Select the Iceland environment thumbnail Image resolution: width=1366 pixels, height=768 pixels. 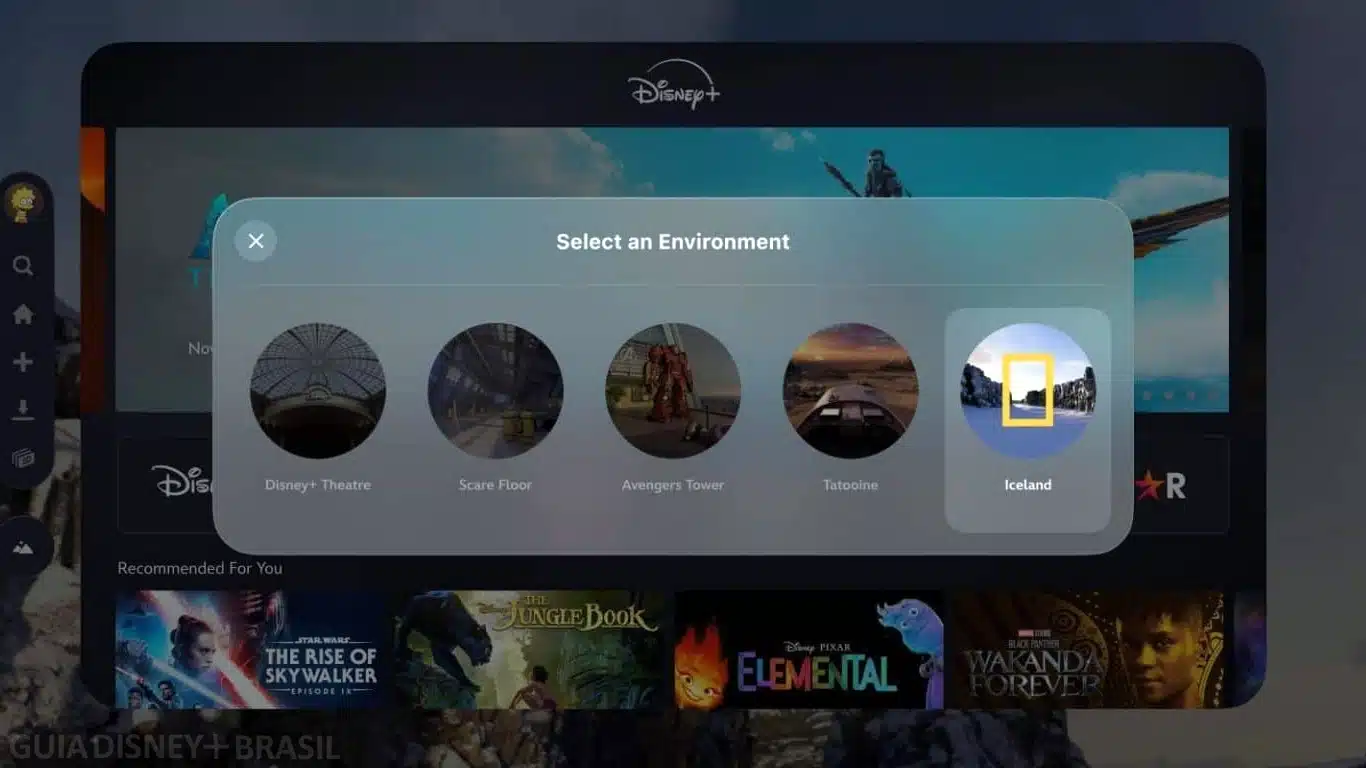pyautogui.click(x=1028, y=390)
